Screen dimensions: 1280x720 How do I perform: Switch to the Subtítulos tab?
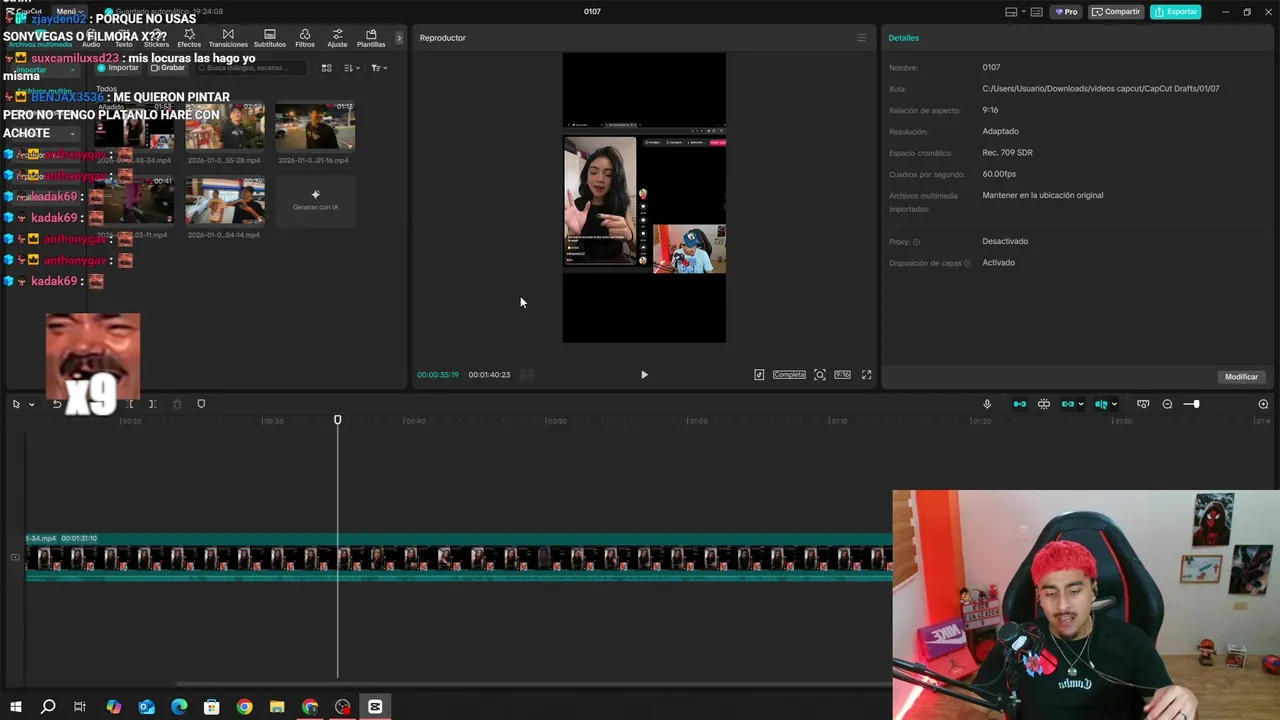point(269,38)
